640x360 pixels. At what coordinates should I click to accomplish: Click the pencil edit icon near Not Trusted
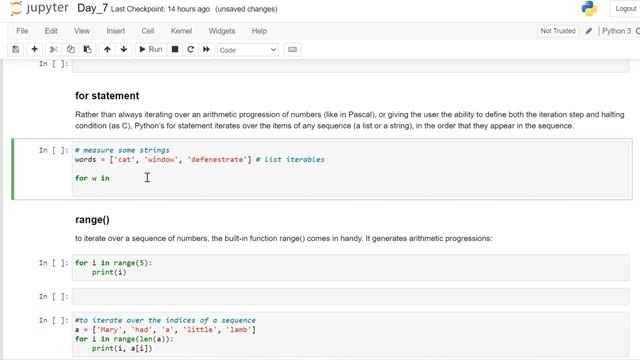(x=589, y=31)
